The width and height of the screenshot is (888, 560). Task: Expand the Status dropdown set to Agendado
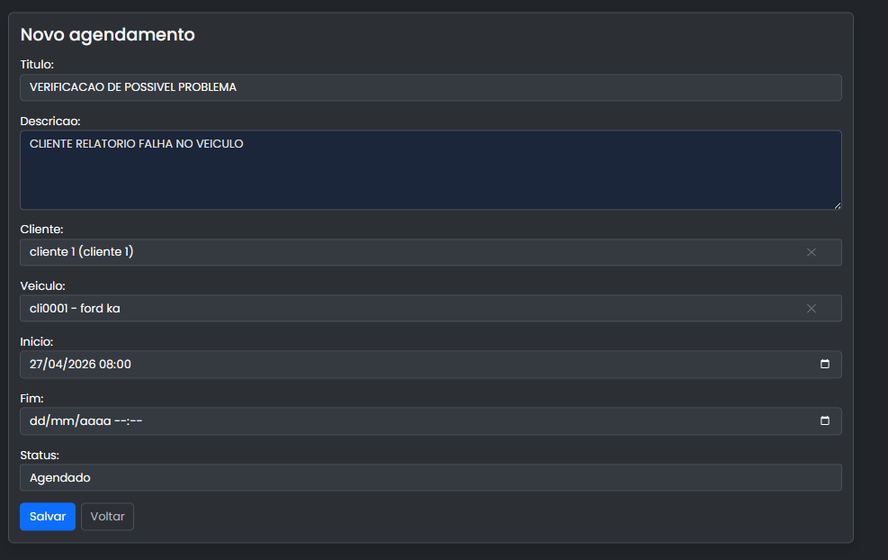pos(430,478)
